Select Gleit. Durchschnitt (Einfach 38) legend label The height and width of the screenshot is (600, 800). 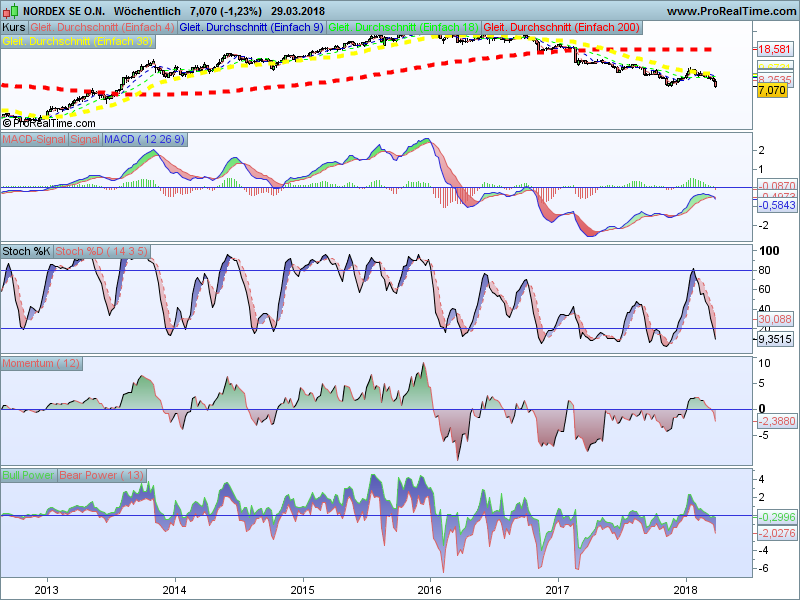[78, 41]
